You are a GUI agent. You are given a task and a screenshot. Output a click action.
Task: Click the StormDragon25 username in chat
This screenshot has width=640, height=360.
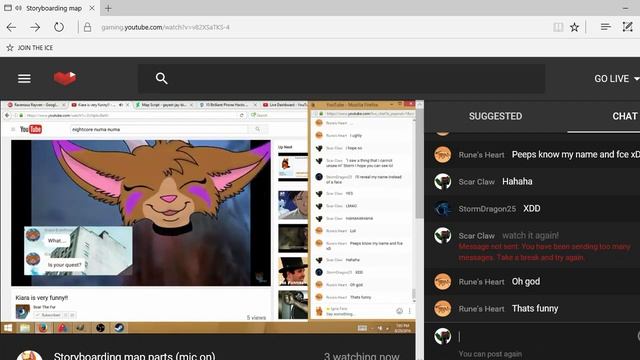coord(487,209)
